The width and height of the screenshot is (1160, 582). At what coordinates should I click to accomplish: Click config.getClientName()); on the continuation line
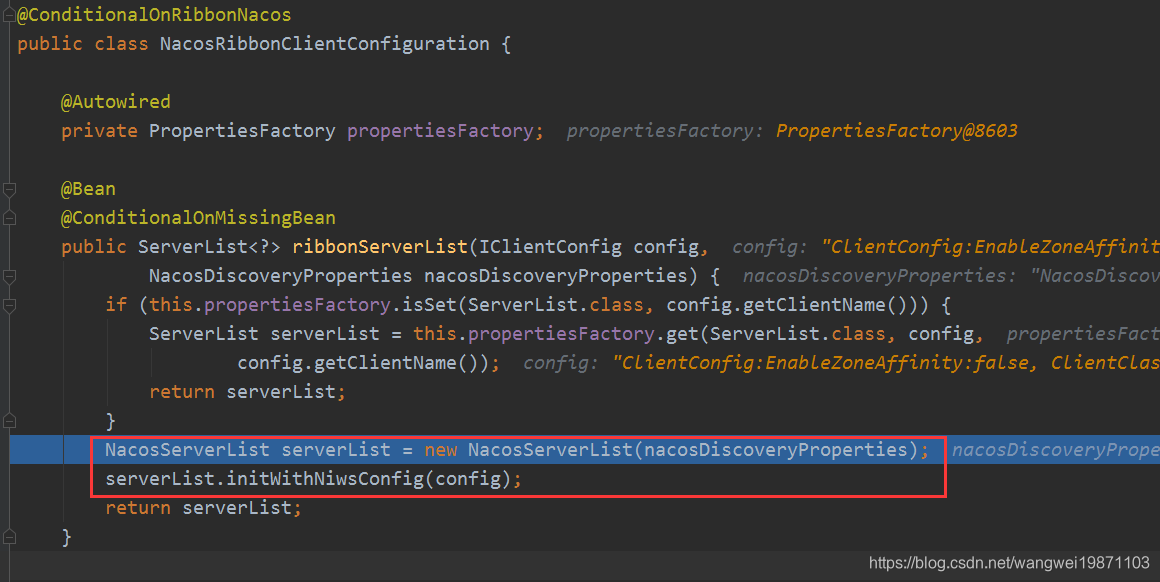(368, 363)
